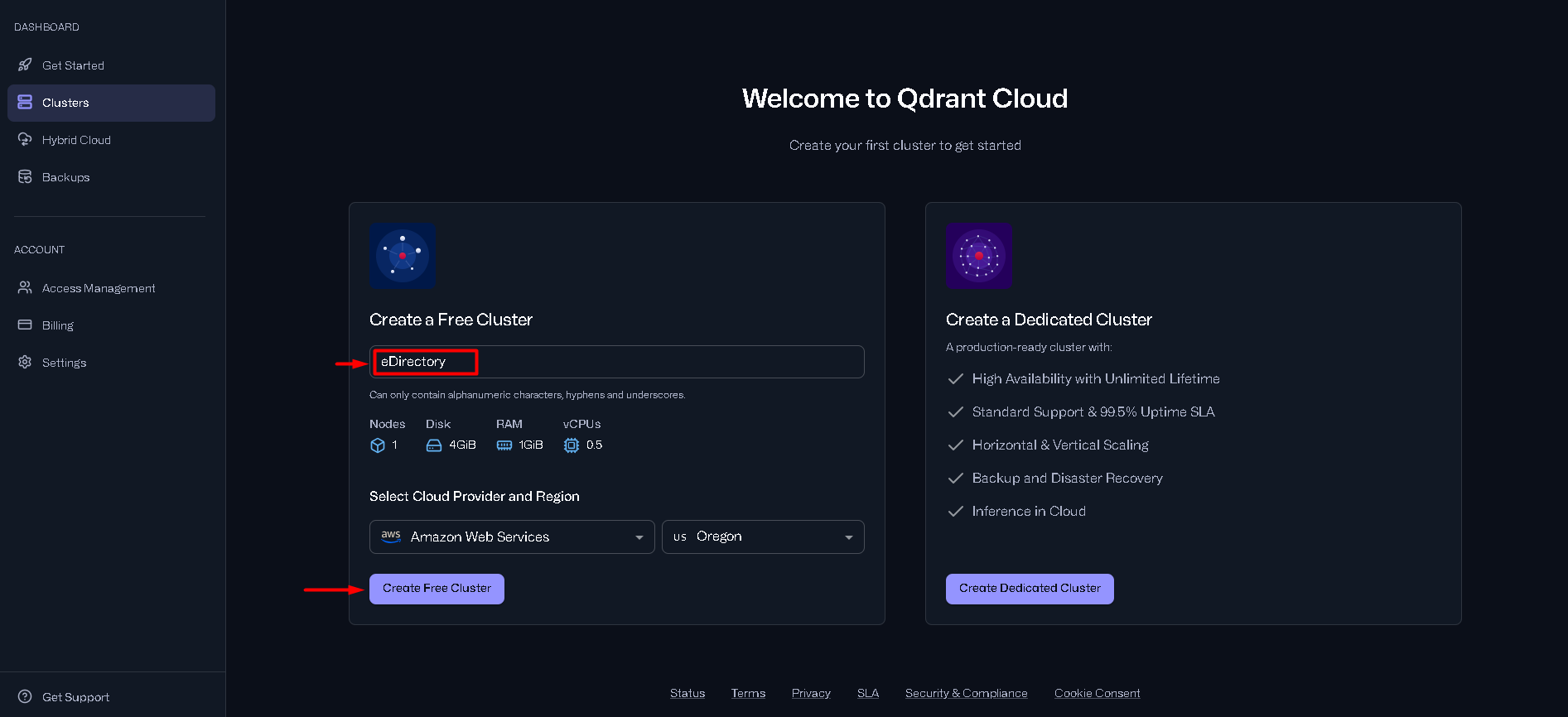Click the Access Management people icon

pos(25,287)
